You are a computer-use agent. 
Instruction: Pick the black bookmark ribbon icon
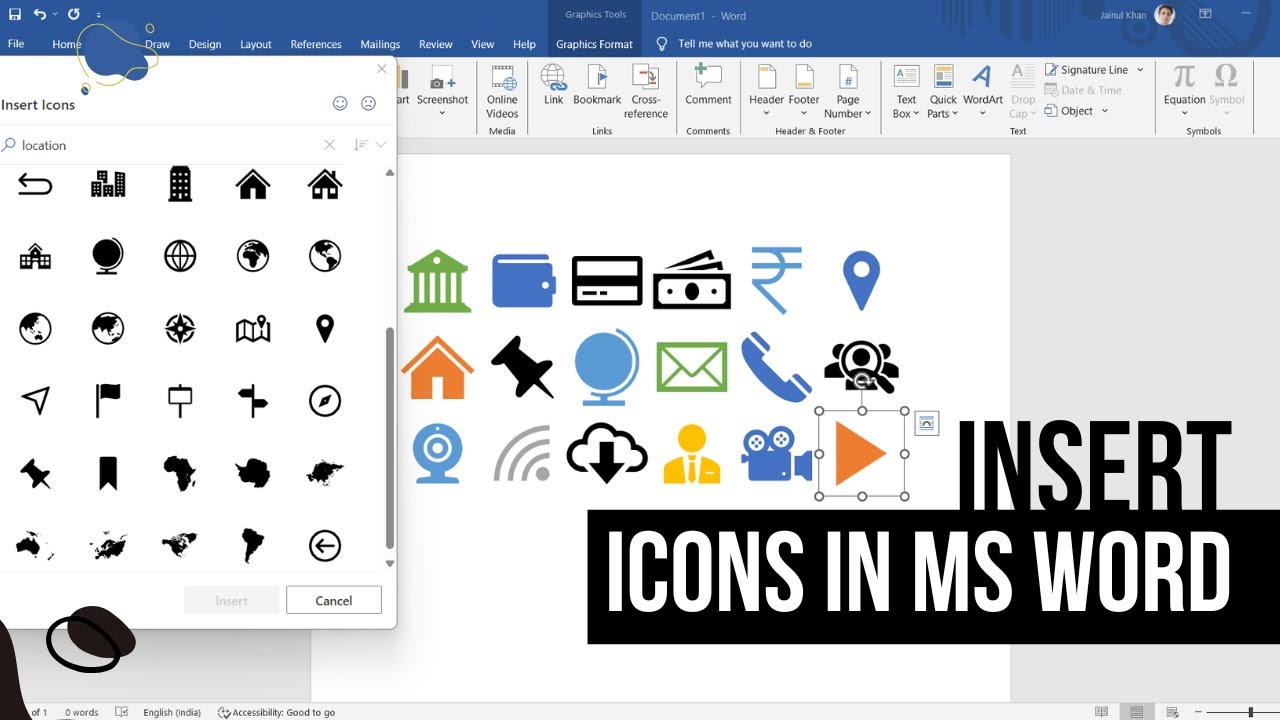108,473
